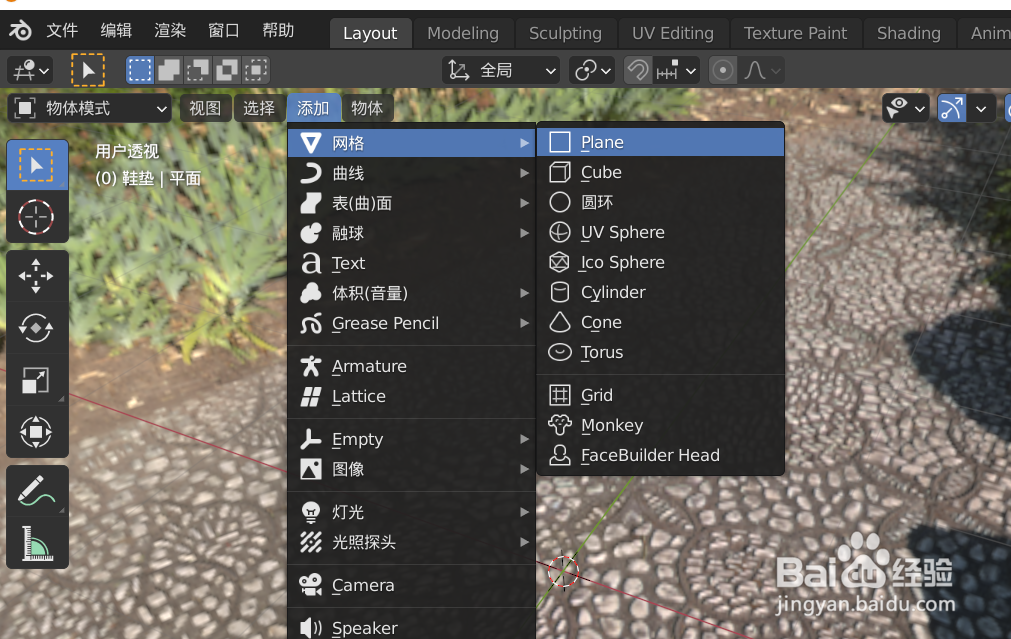Expand the 图像 image submenu

[x=412, y=469]
